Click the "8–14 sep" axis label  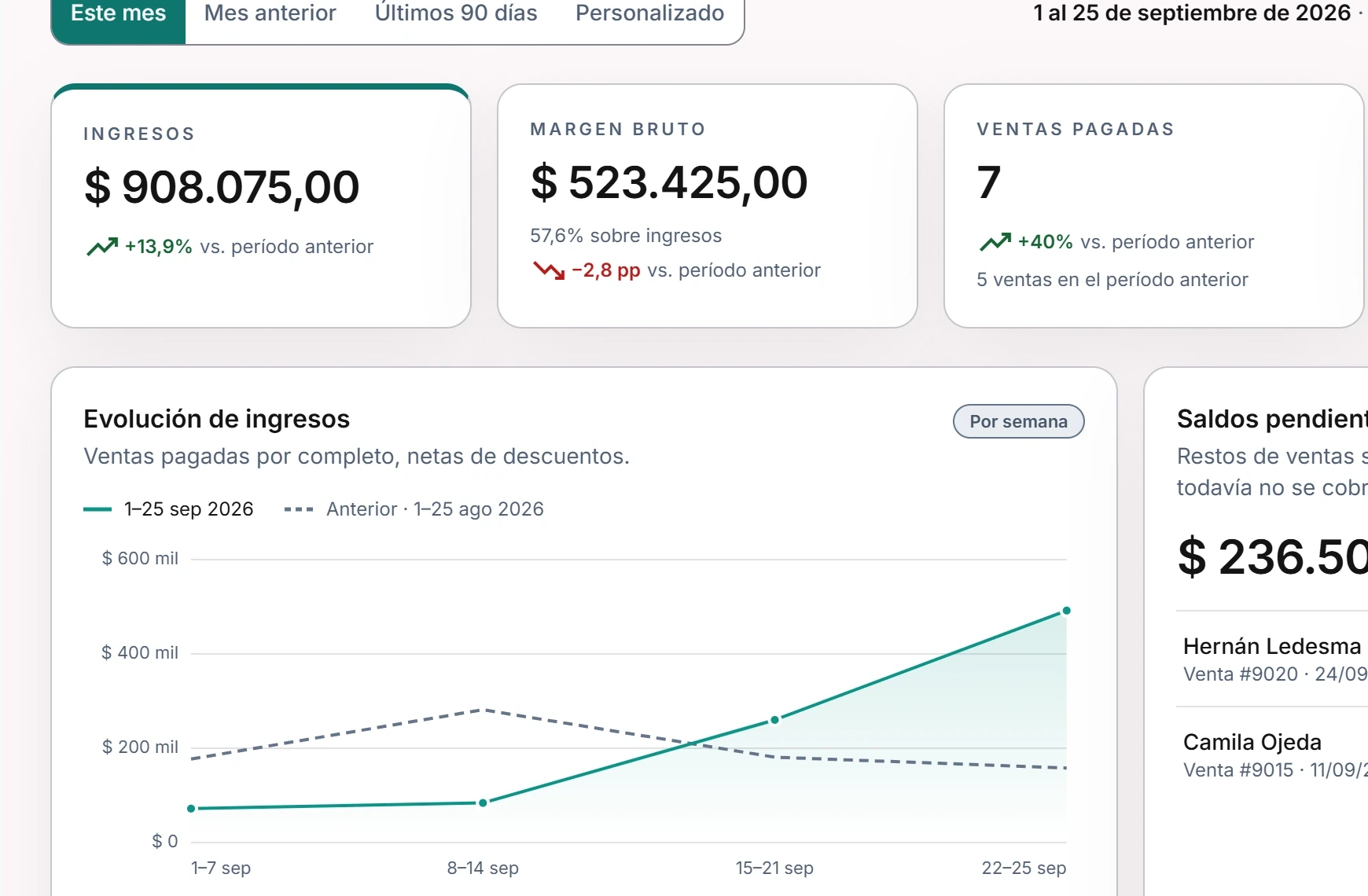(x=483, y=868)
